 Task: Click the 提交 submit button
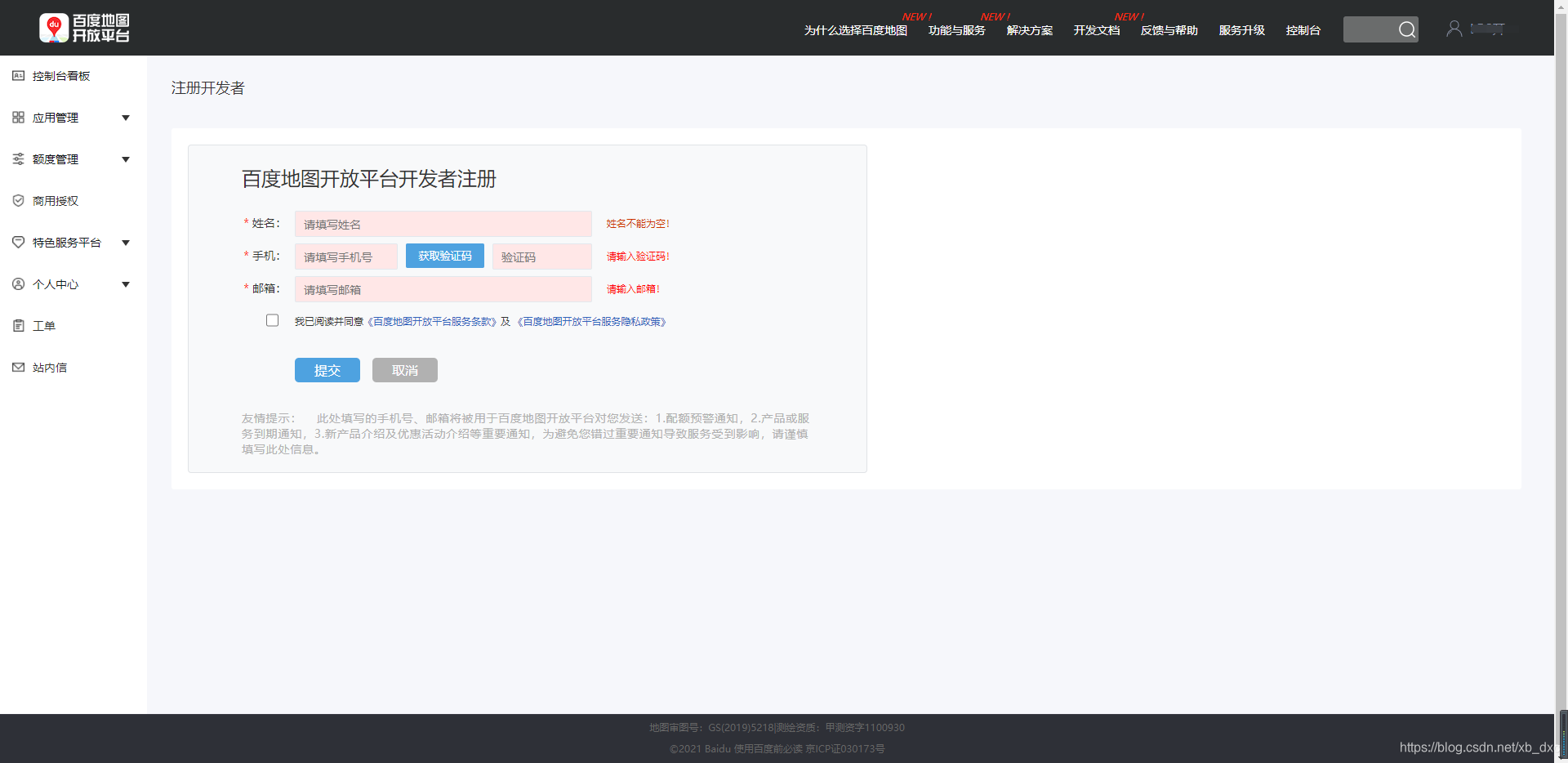(x=327, y=370)
